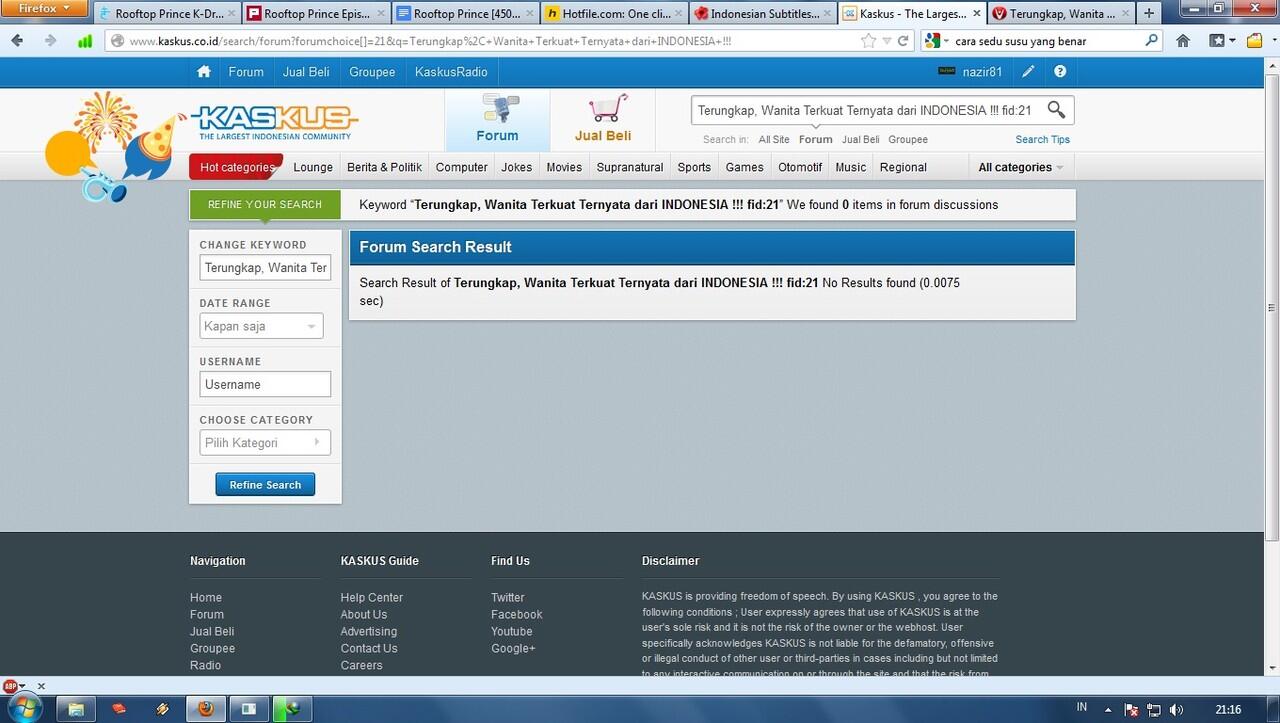Click the 'IN' language indicator in taskbar
Viewport: 1280px width, 723px height.
pyautogui.click(x=1082, y=707)
